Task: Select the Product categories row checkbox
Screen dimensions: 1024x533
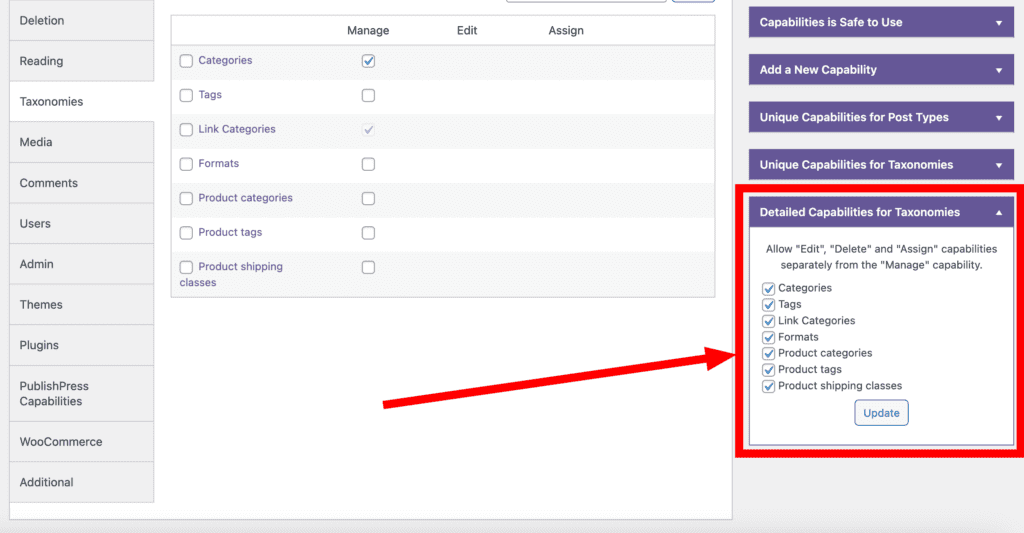Action: click(186, 199)
